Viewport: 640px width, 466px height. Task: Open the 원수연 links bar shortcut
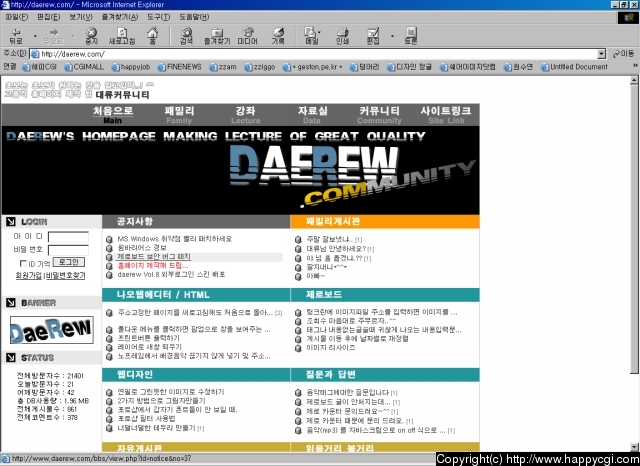(518, 67)
